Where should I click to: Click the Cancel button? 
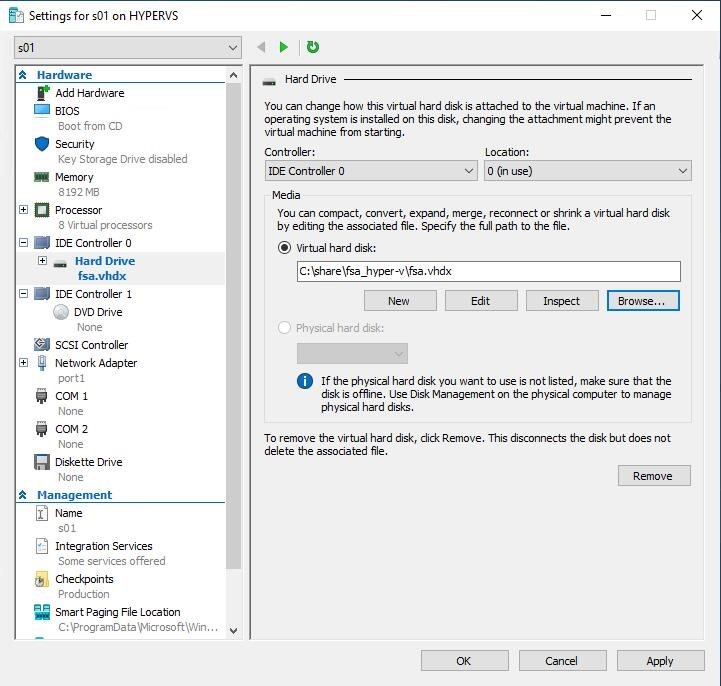click(x=562, y=661)
